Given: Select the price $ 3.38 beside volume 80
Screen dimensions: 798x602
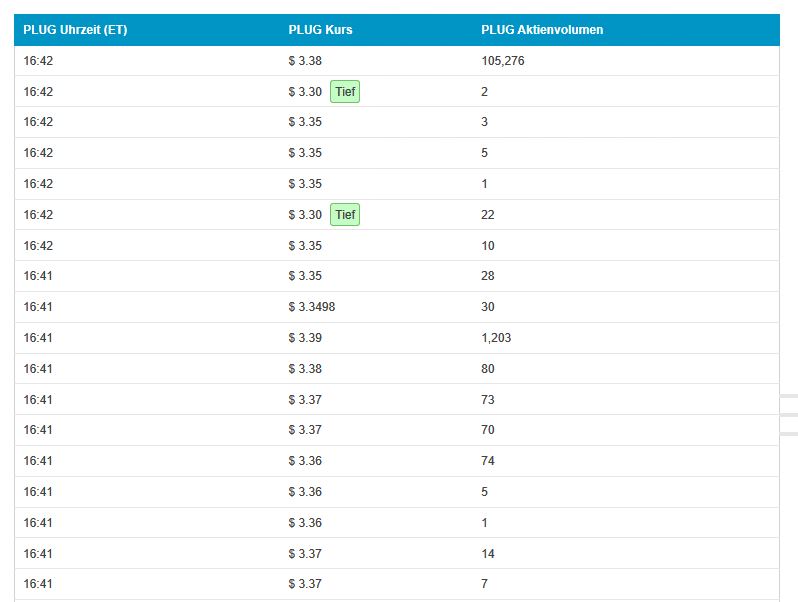Looking at the screenshot, I should pyautogui.click(x=305, y=368).
